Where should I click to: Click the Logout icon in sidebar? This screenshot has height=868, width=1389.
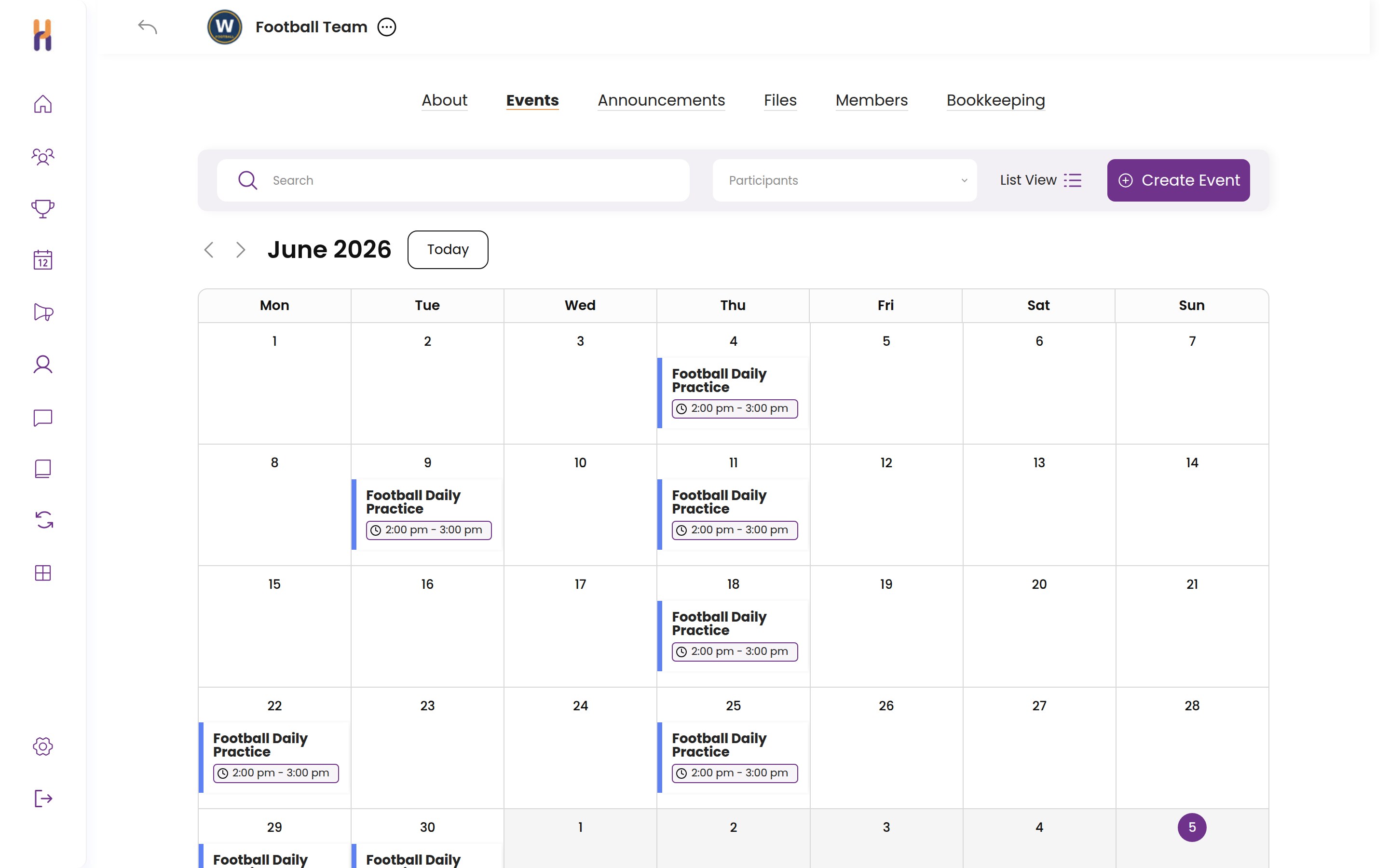[x=43, y=799]
